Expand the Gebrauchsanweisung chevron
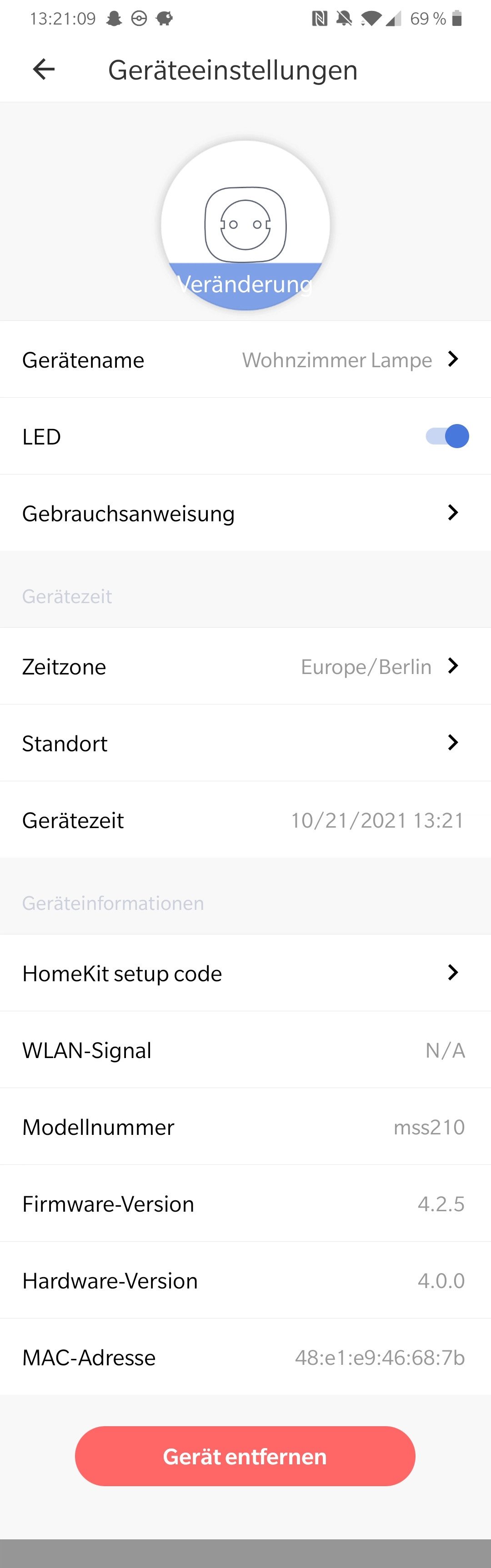Image resolution: width=491 pixels, height=1568 pixels. [453, 513]
